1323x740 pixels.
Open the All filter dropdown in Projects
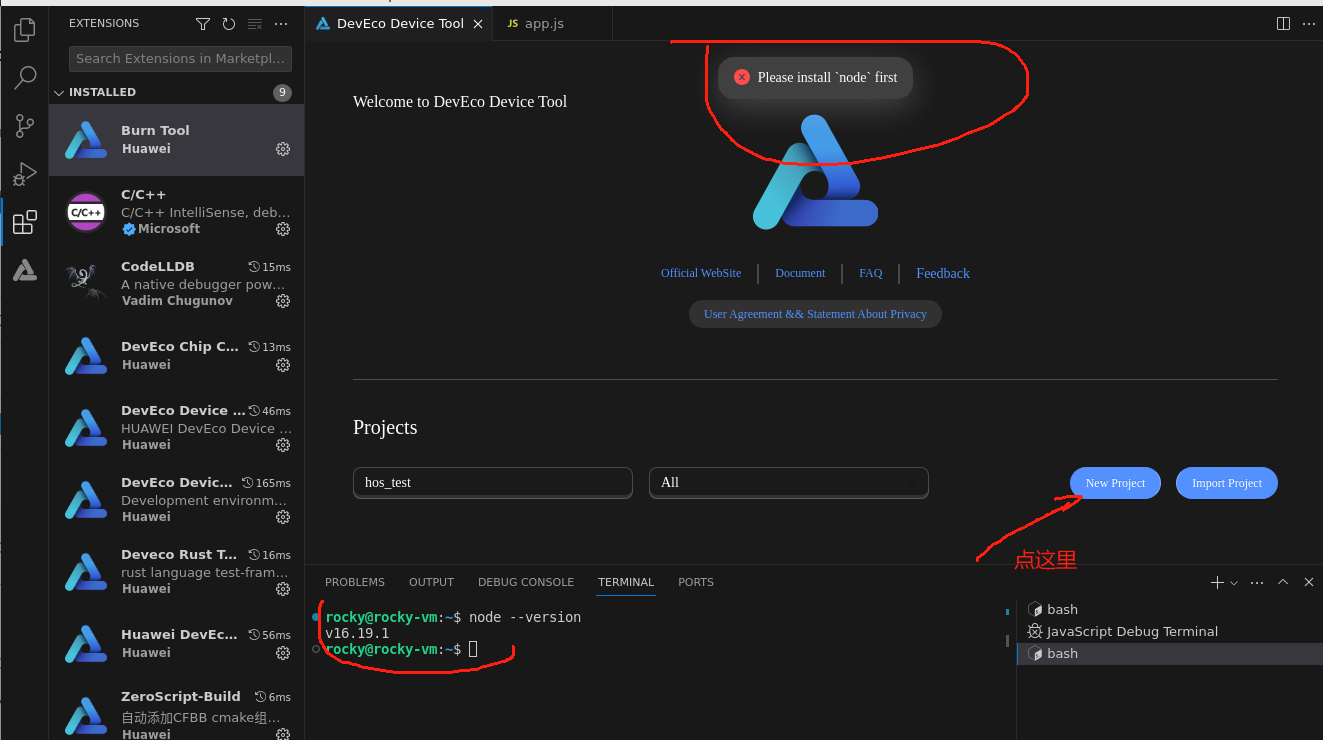788,482
